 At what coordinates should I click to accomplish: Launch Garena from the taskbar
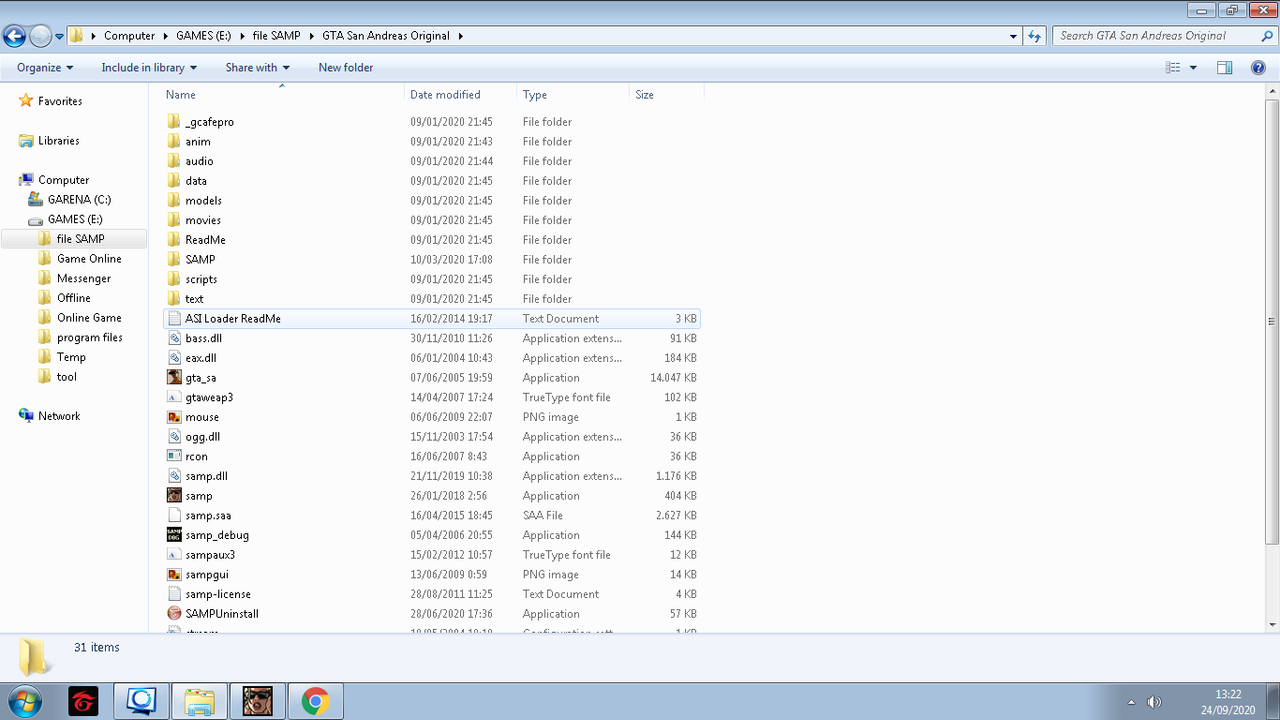pyautogui.click(x=83, y=701)
